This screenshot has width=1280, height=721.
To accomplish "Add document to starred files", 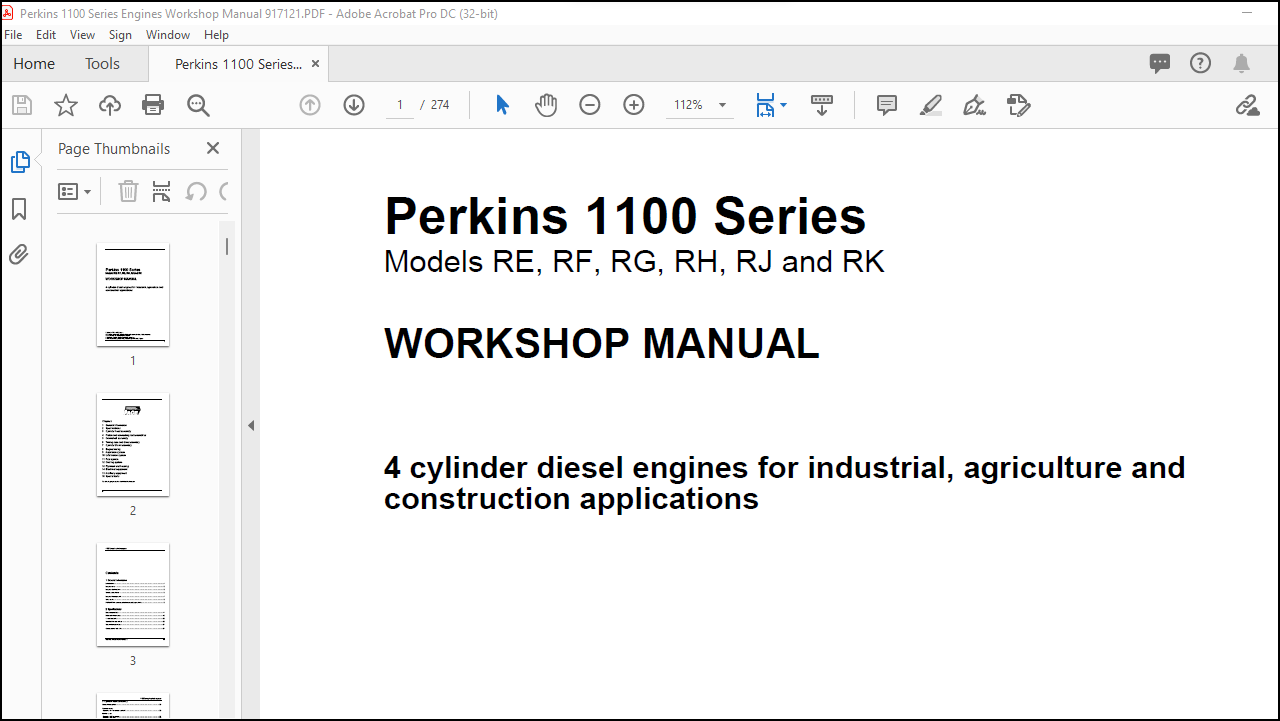I will 66,105.
